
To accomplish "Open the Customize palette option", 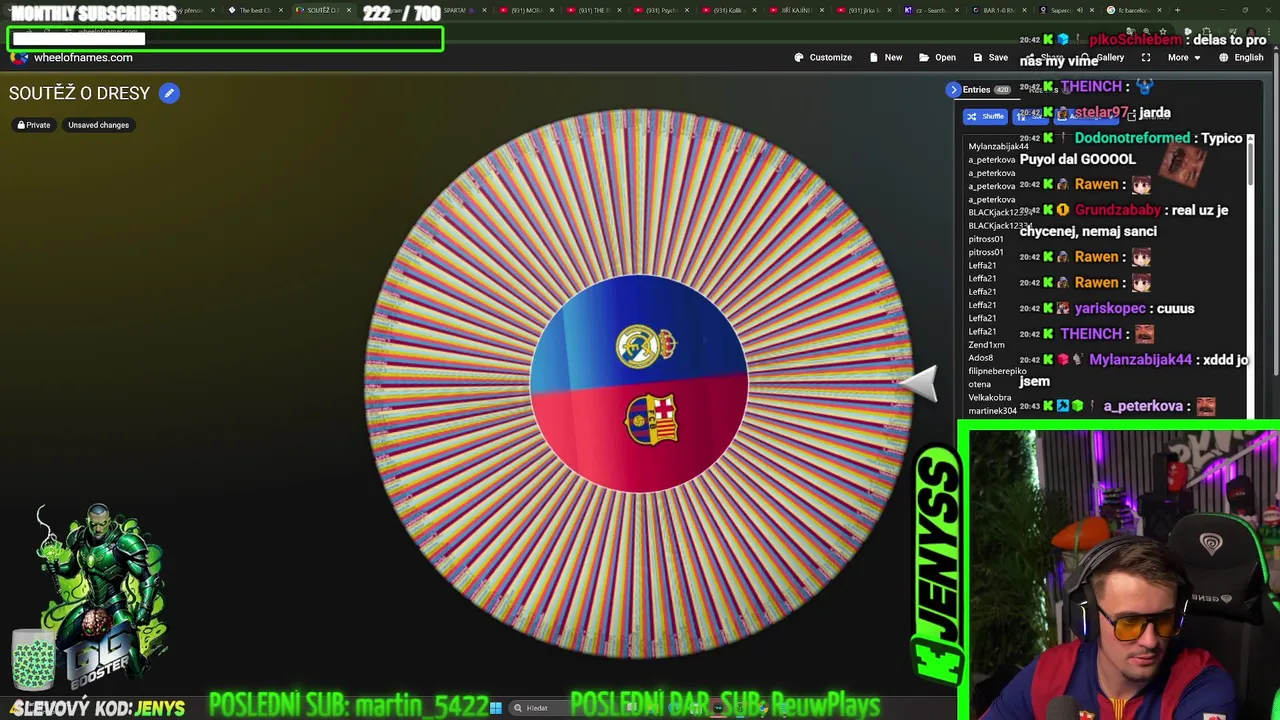I will pos(823,57).
